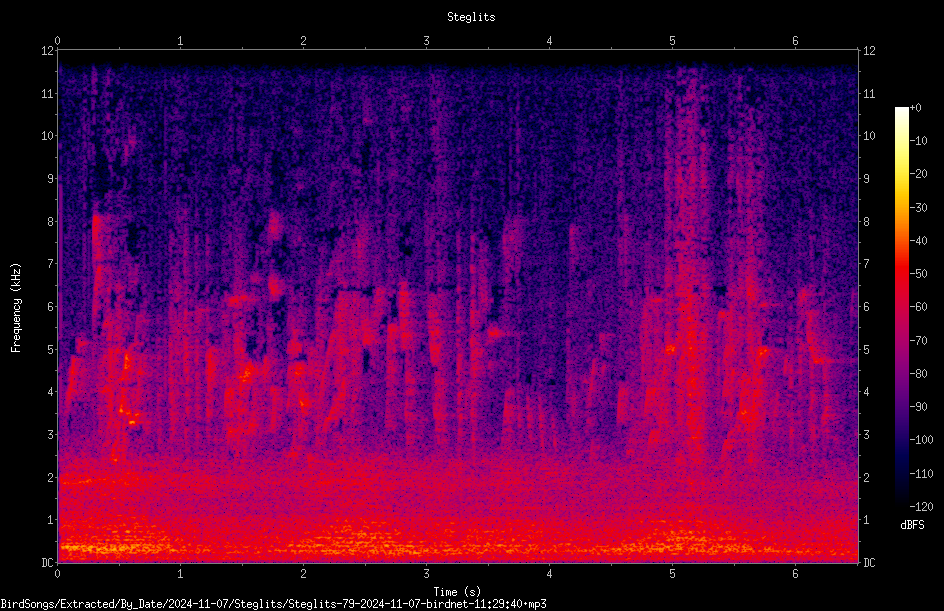Click the Steglits title text

[471, 17]
